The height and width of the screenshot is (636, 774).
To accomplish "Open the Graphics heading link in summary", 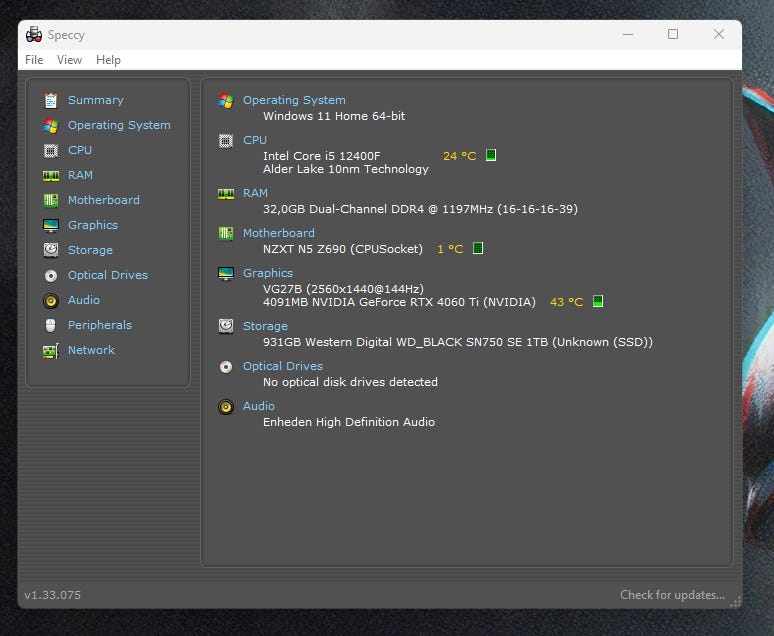I will point(267,273).
